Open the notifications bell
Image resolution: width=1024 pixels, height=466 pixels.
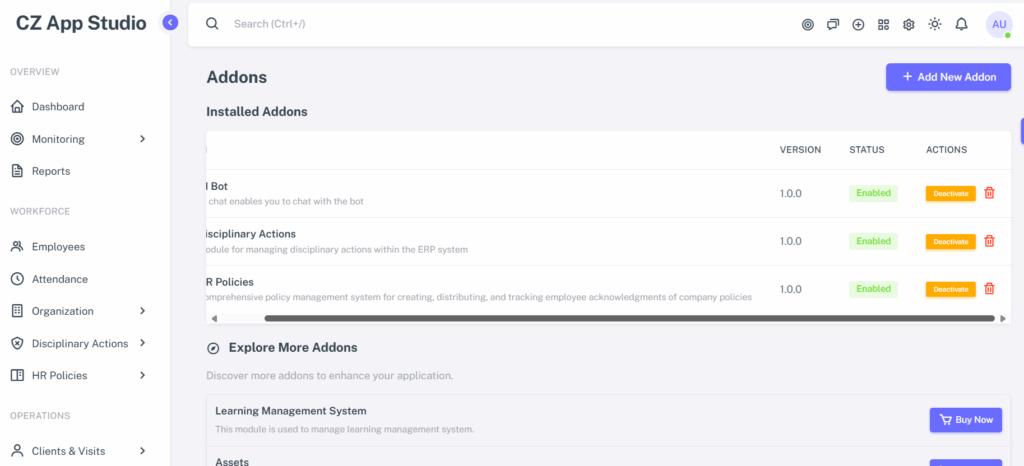(x=961, y=25)
